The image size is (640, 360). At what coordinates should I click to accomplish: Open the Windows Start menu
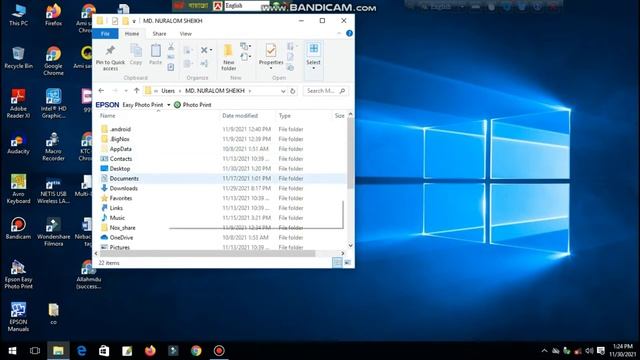[x=12, y=351]
